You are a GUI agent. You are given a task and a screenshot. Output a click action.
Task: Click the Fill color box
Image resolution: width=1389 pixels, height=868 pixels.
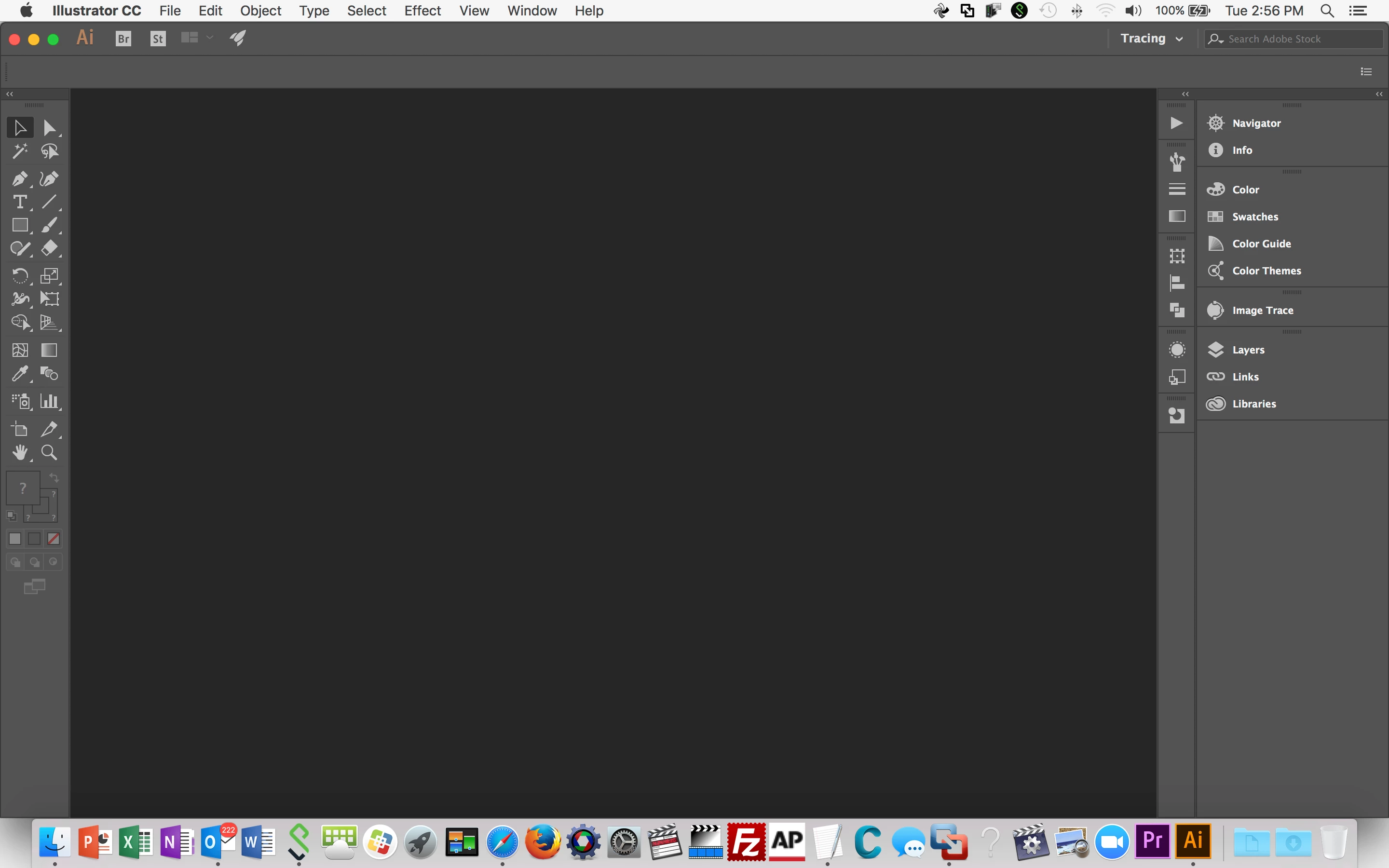(22, 488)
